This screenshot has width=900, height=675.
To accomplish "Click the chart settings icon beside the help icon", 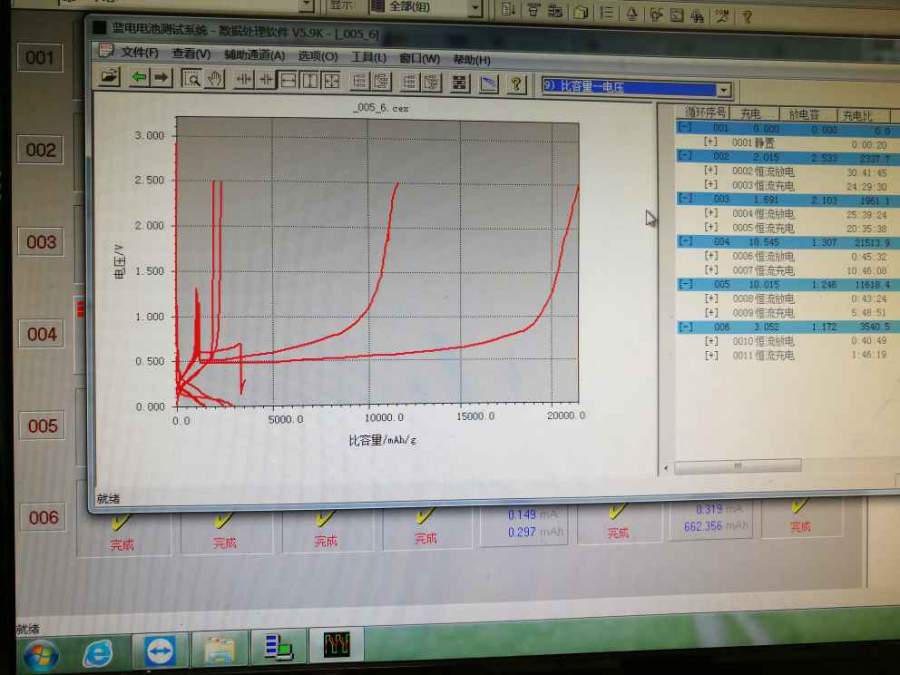I will pos(488,83).
